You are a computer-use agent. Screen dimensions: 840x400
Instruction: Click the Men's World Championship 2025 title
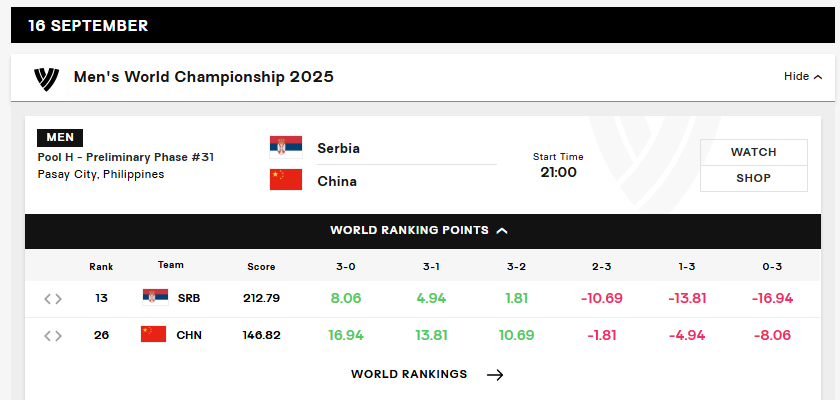coord(204,77)
